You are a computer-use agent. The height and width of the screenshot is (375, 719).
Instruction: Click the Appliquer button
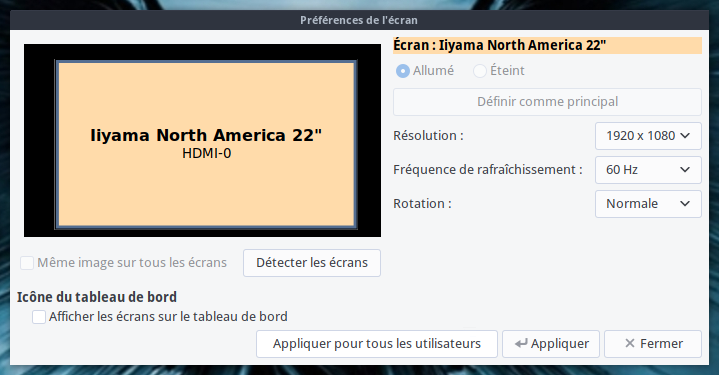(x=551, y=344)
